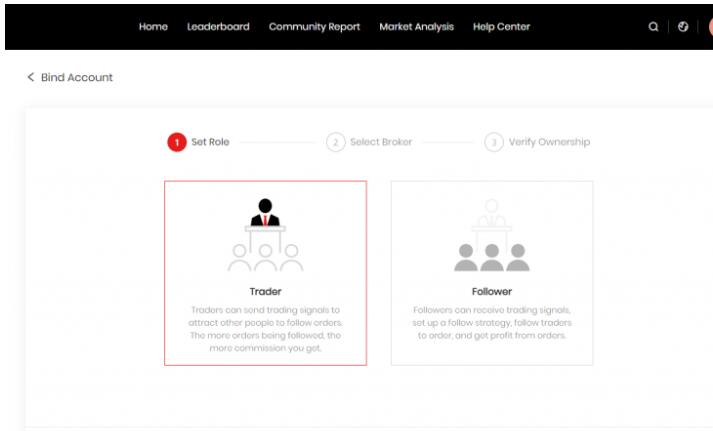Click the user avatar in header

click(709, 27)
